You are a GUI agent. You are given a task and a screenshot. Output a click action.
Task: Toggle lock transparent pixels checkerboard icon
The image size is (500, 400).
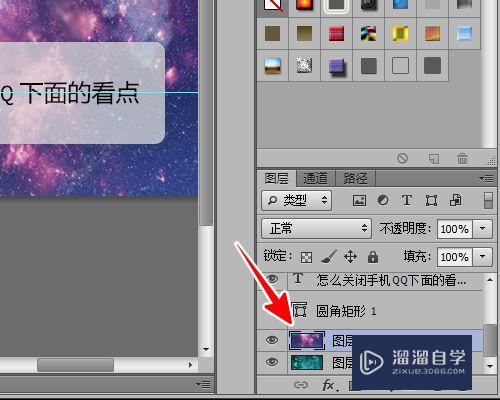click(x=306, y=257)
